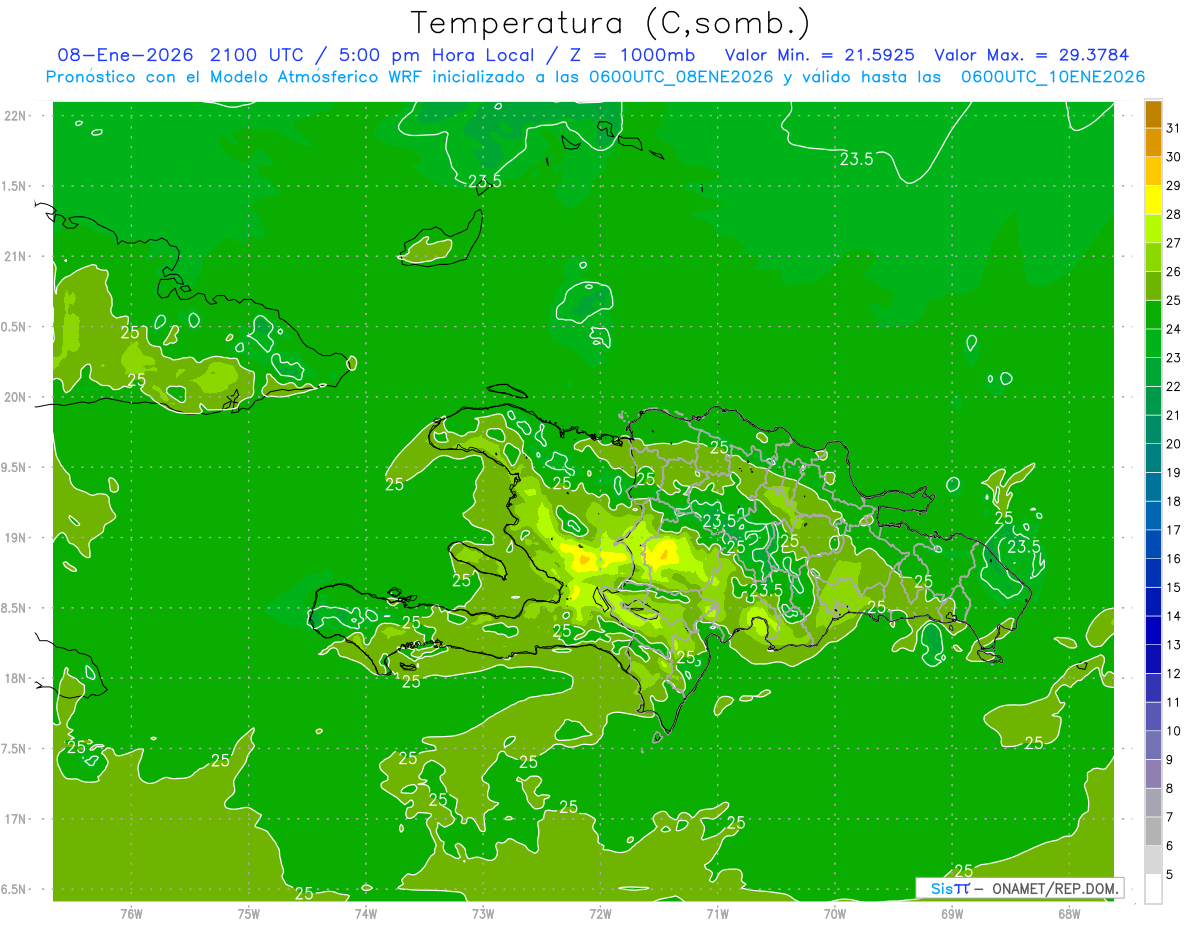1200x927 pixels.
Task: Click green colorbar segment between 24 and 25
Action: pos(1153,314)
